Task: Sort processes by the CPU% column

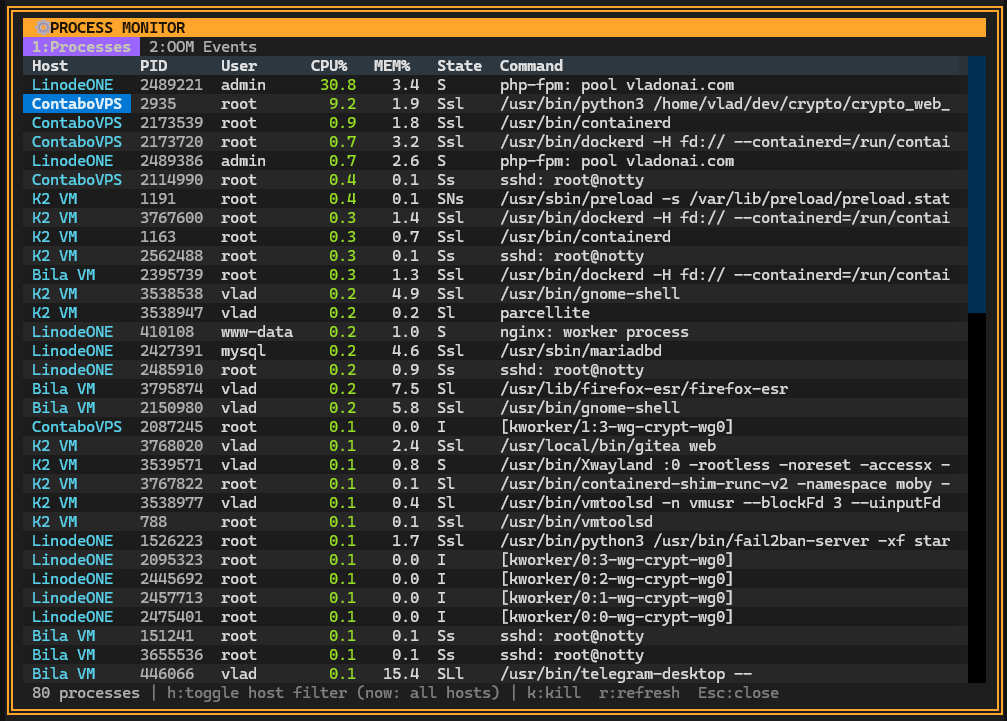Action: pos(329,65)
